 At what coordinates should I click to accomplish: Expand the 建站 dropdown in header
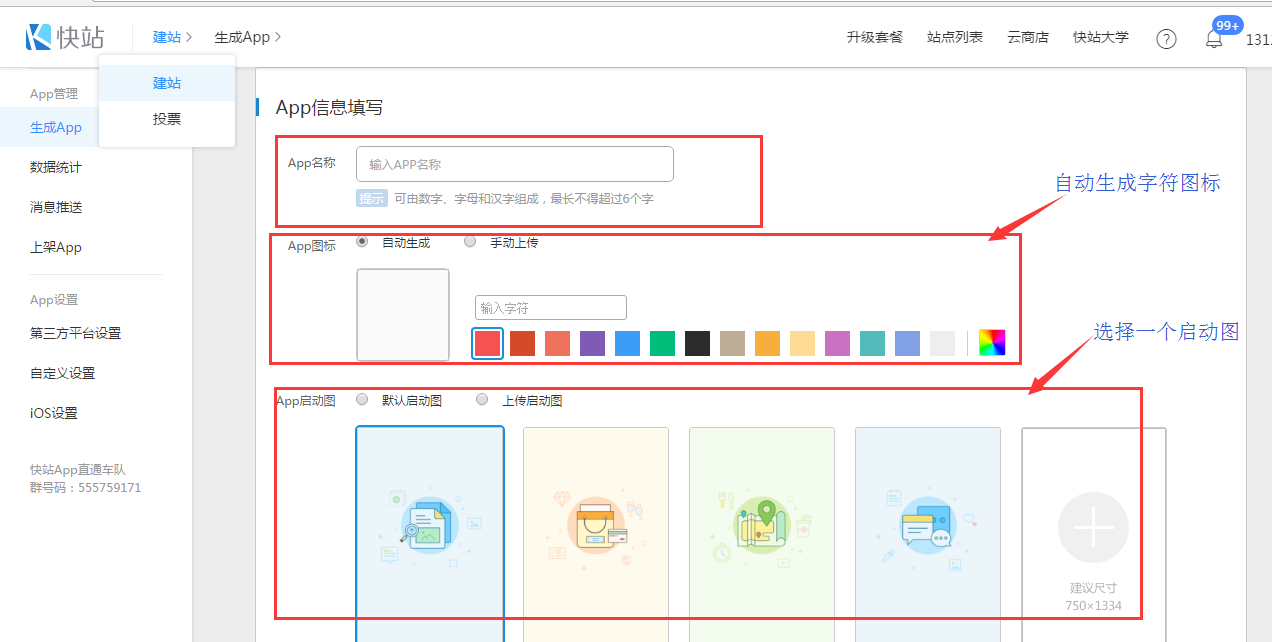(172, 37)
